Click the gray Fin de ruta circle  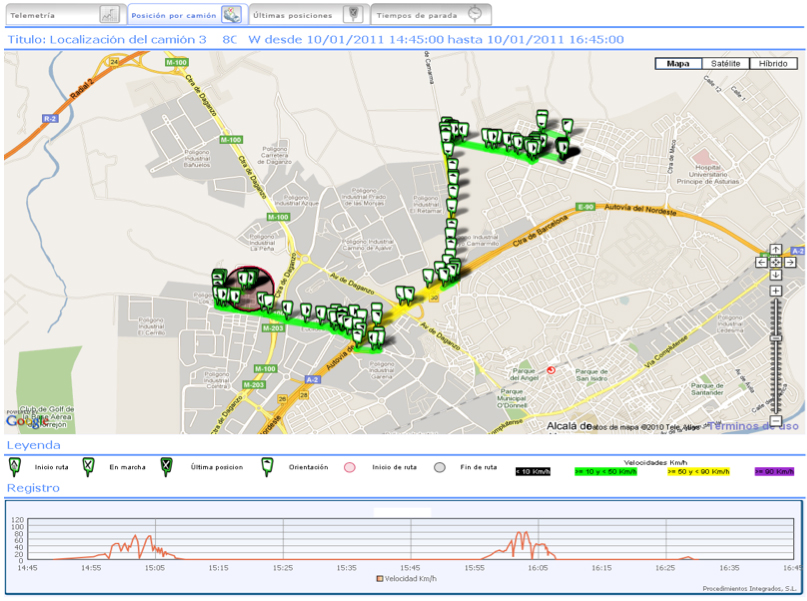pyautogui.click(x=440, y=467)
